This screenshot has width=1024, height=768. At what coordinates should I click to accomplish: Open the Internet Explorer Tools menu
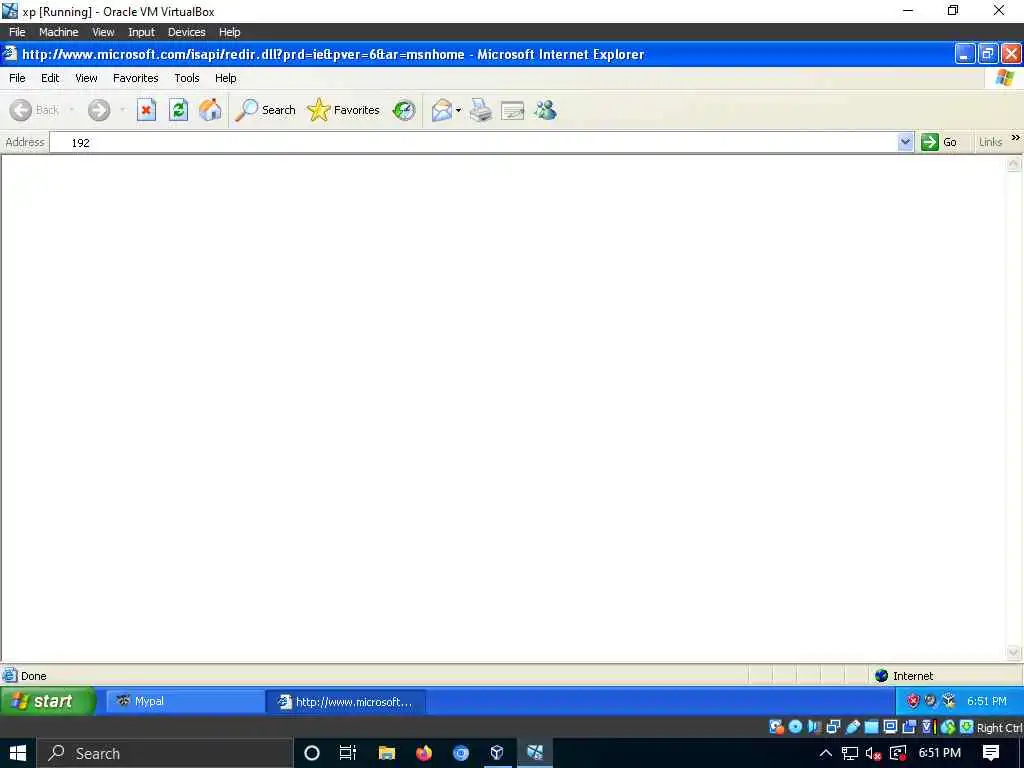(187, 78)
